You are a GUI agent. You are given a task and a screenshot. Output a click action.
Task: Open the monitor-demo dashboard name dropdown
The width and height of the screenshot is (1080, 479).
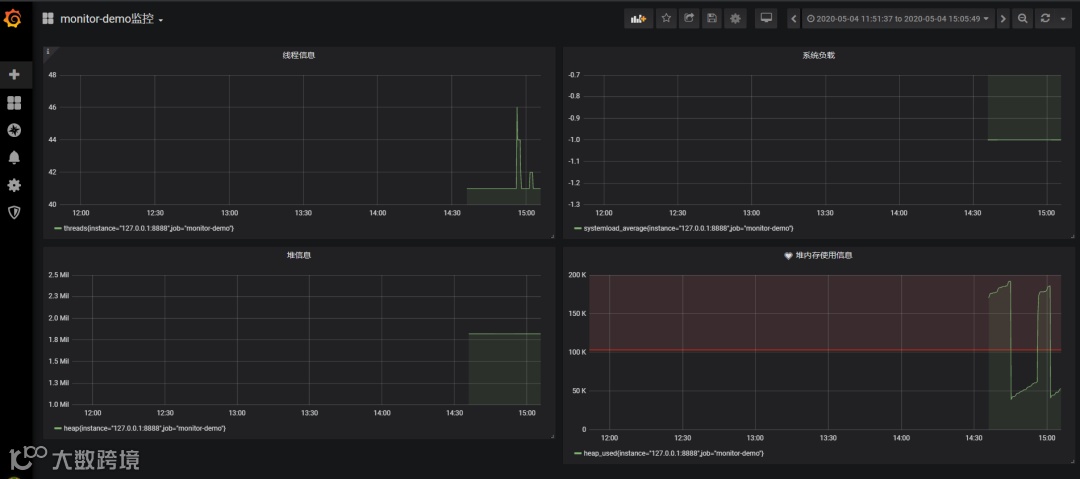(112, 19)
